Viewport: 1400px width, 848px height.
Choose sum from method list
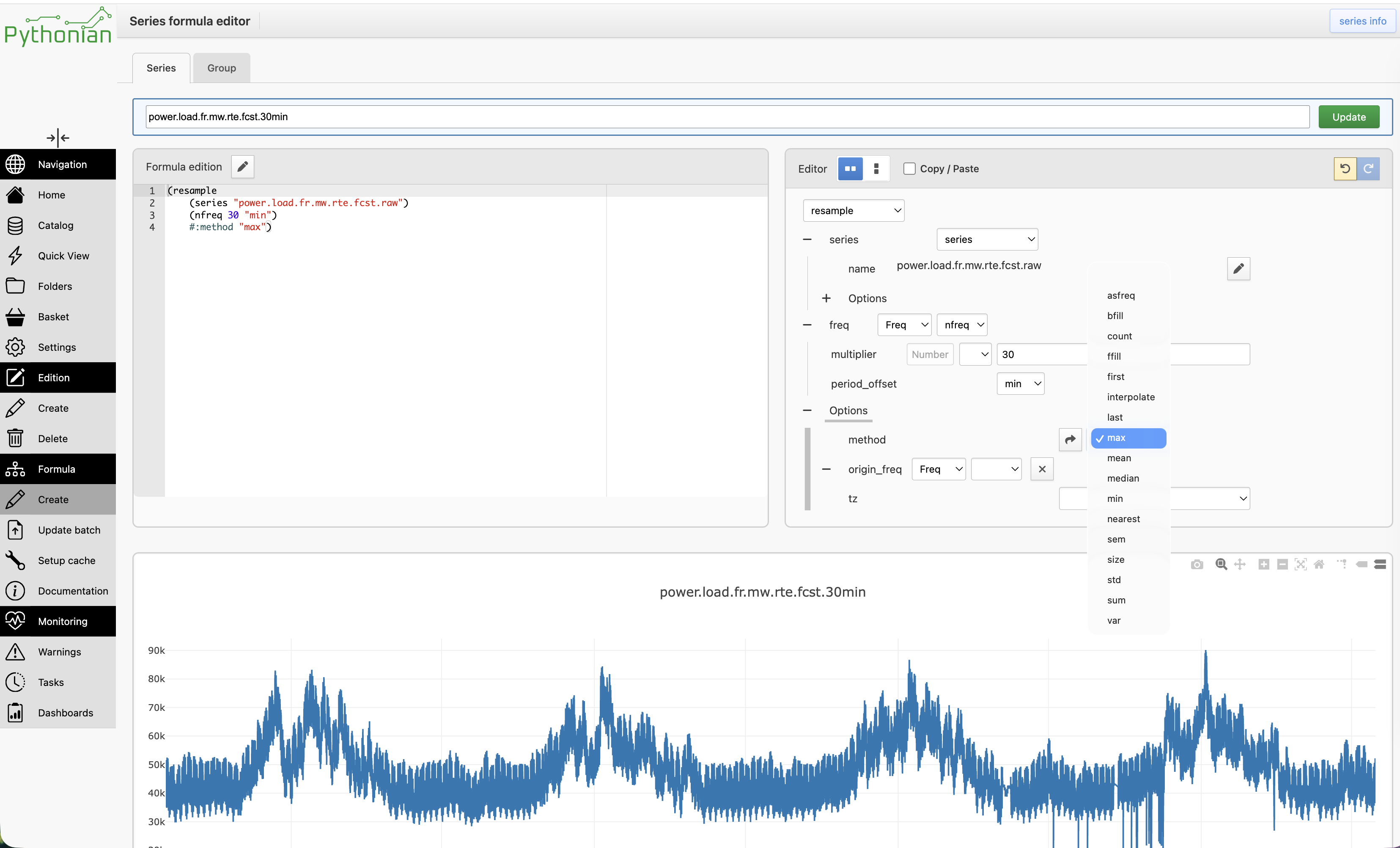coord(1128,600)
